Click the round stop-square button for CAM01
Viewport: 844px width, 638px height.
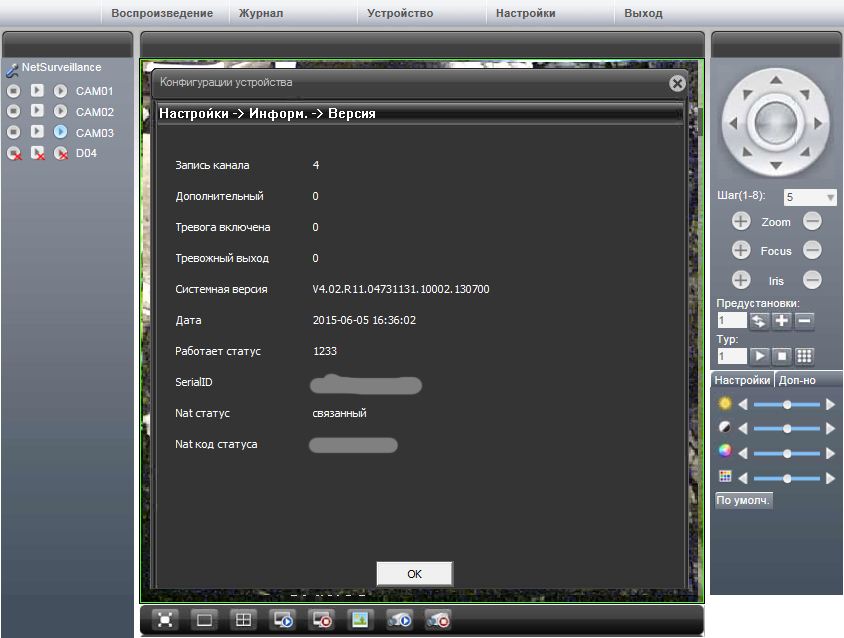[13, 91]
